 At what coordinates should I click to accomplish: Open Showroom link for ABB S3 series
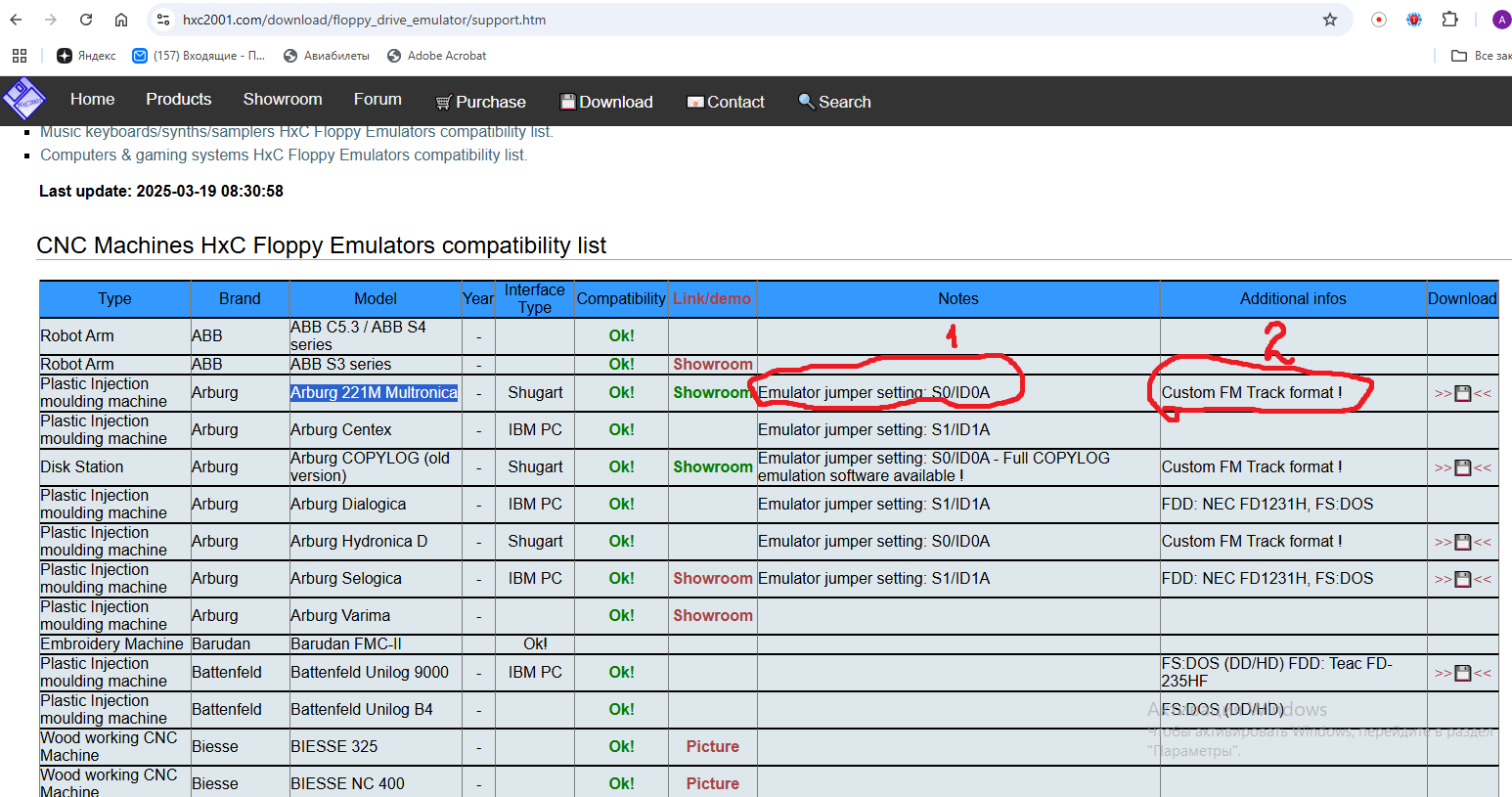[x=713, y=364]
